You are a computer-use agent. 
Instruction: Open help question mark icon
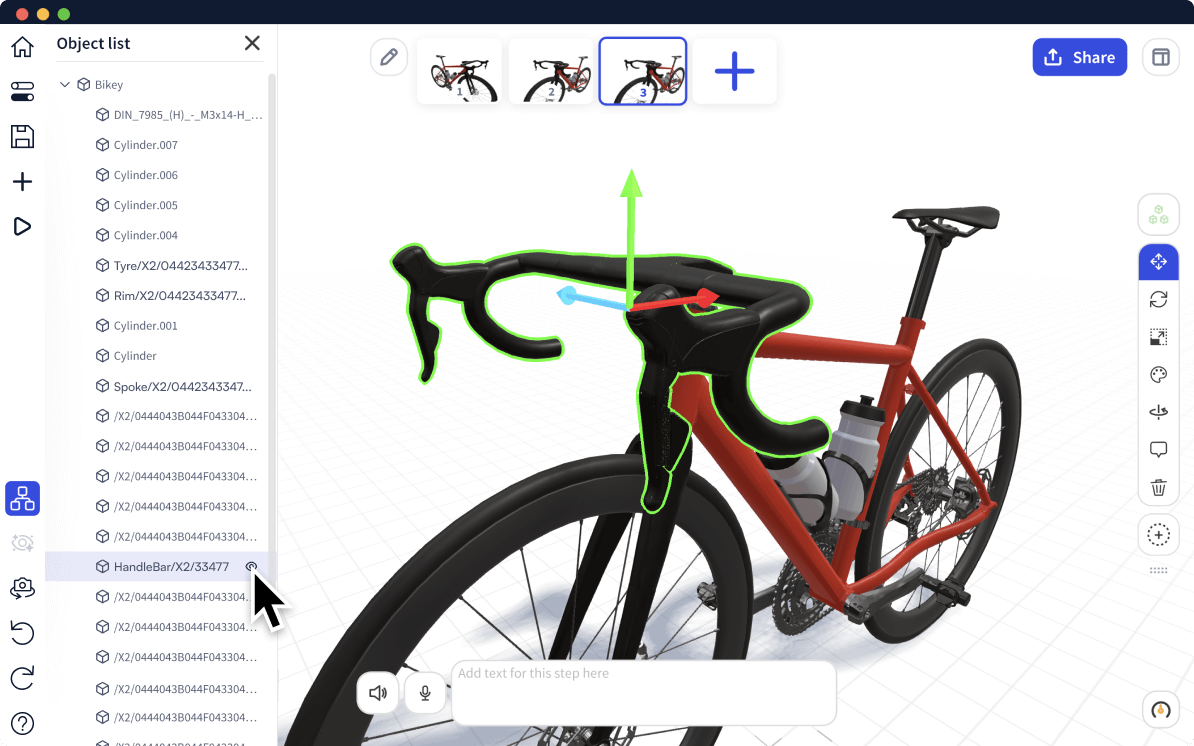[22, 723]
